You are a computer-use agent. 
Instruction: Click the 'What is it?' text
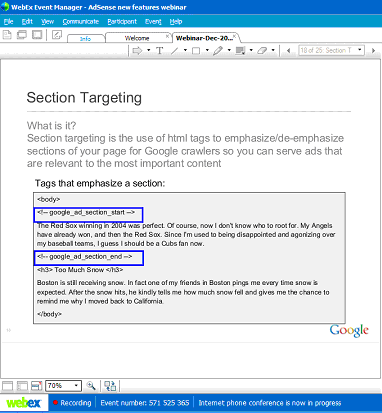[x=51, y=126]
